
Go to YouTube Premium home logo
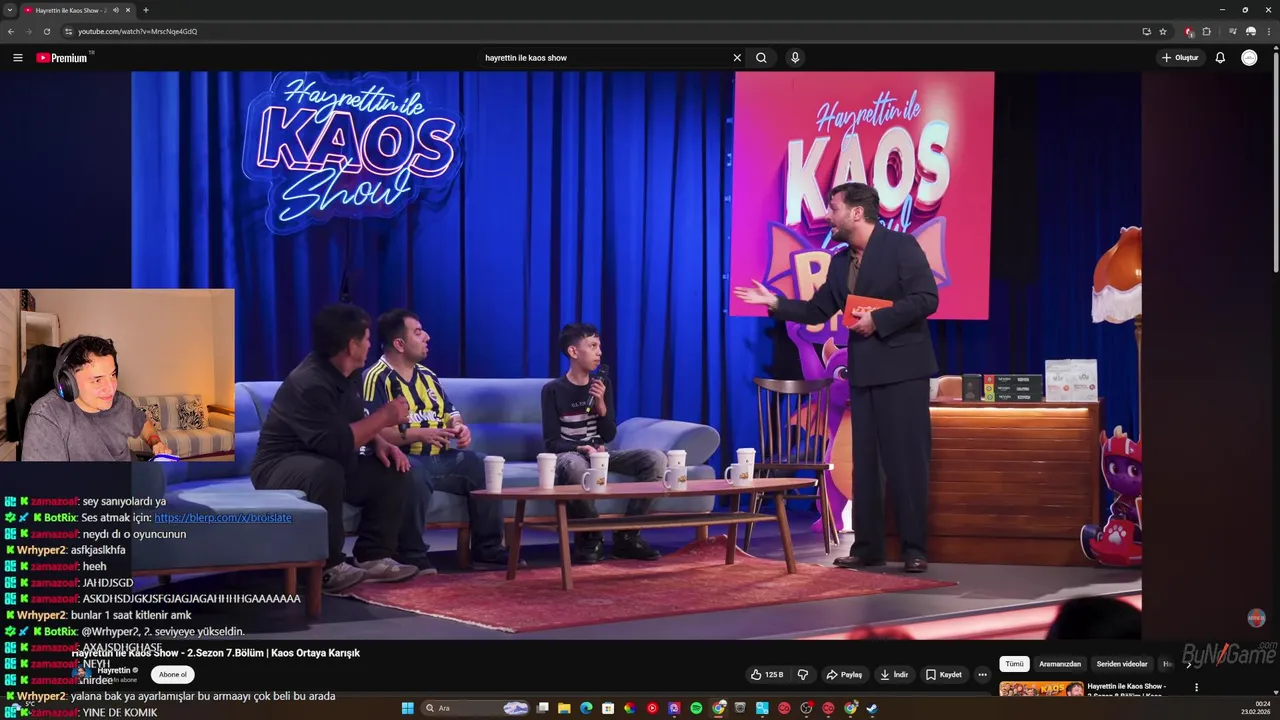[x=64, y=58]
